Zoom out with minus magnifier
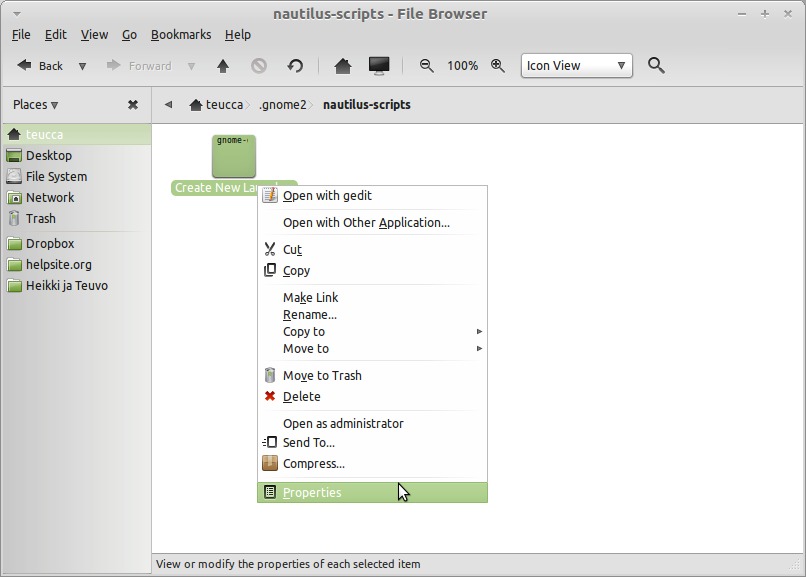Viewport: 806px width, 577px height. pyautogui.click(x=427, y=65)
